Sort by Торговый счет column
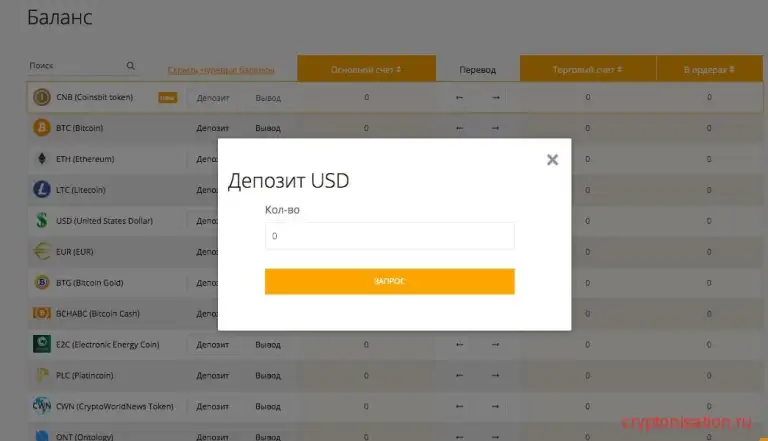768x441 pixels. (x=587, y=70)
